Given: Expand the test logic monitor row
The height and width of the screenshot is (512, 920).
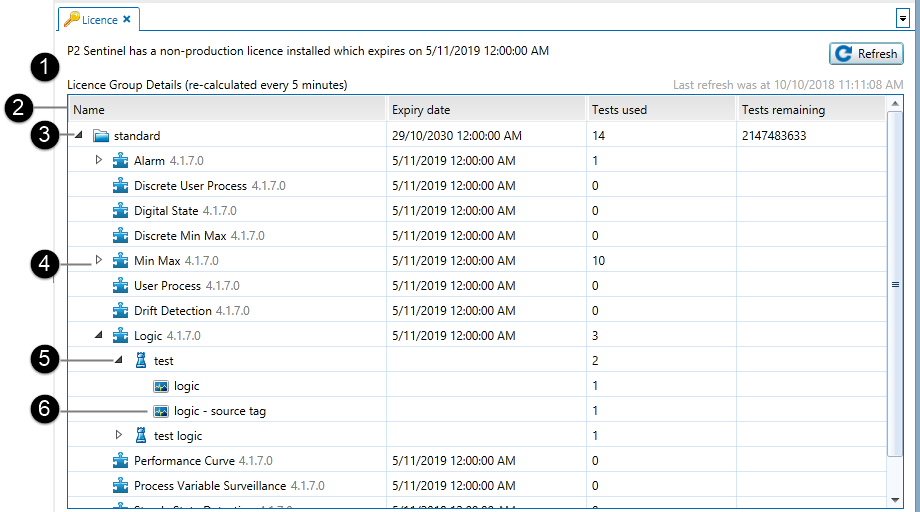Looking at the screenshot, I should (119, 436).
